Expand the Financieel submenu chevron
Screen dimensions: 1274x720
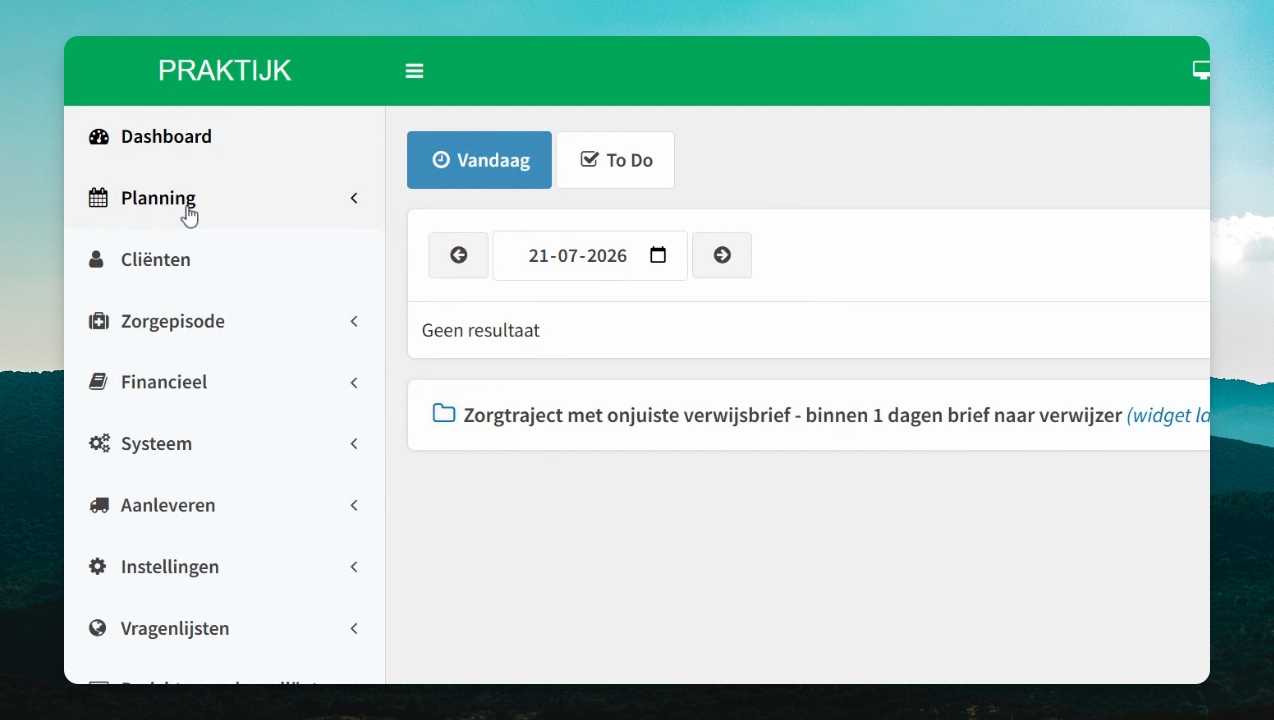(354, 383)
